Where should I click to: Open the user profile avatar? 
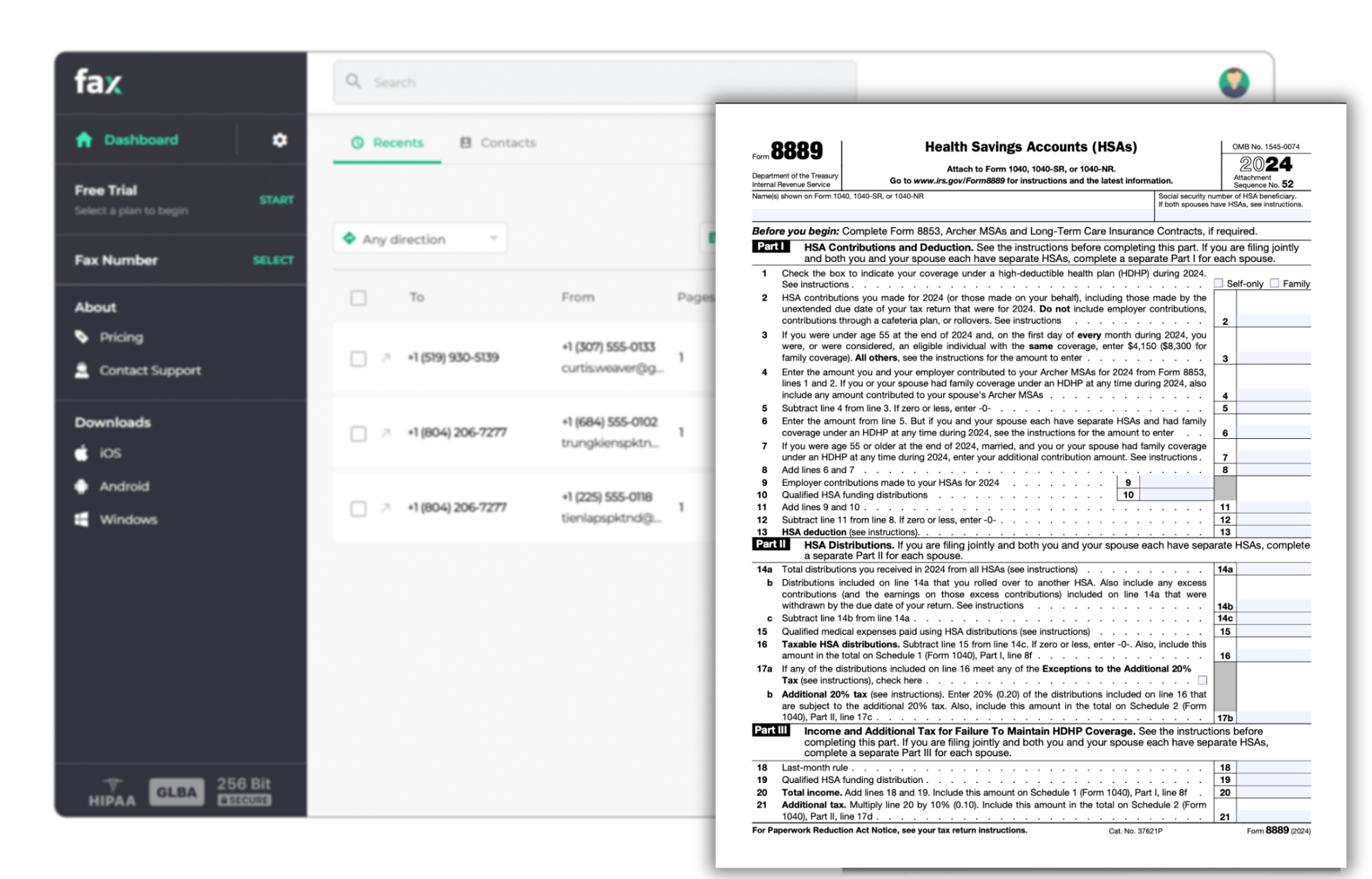click(1233, 82)
